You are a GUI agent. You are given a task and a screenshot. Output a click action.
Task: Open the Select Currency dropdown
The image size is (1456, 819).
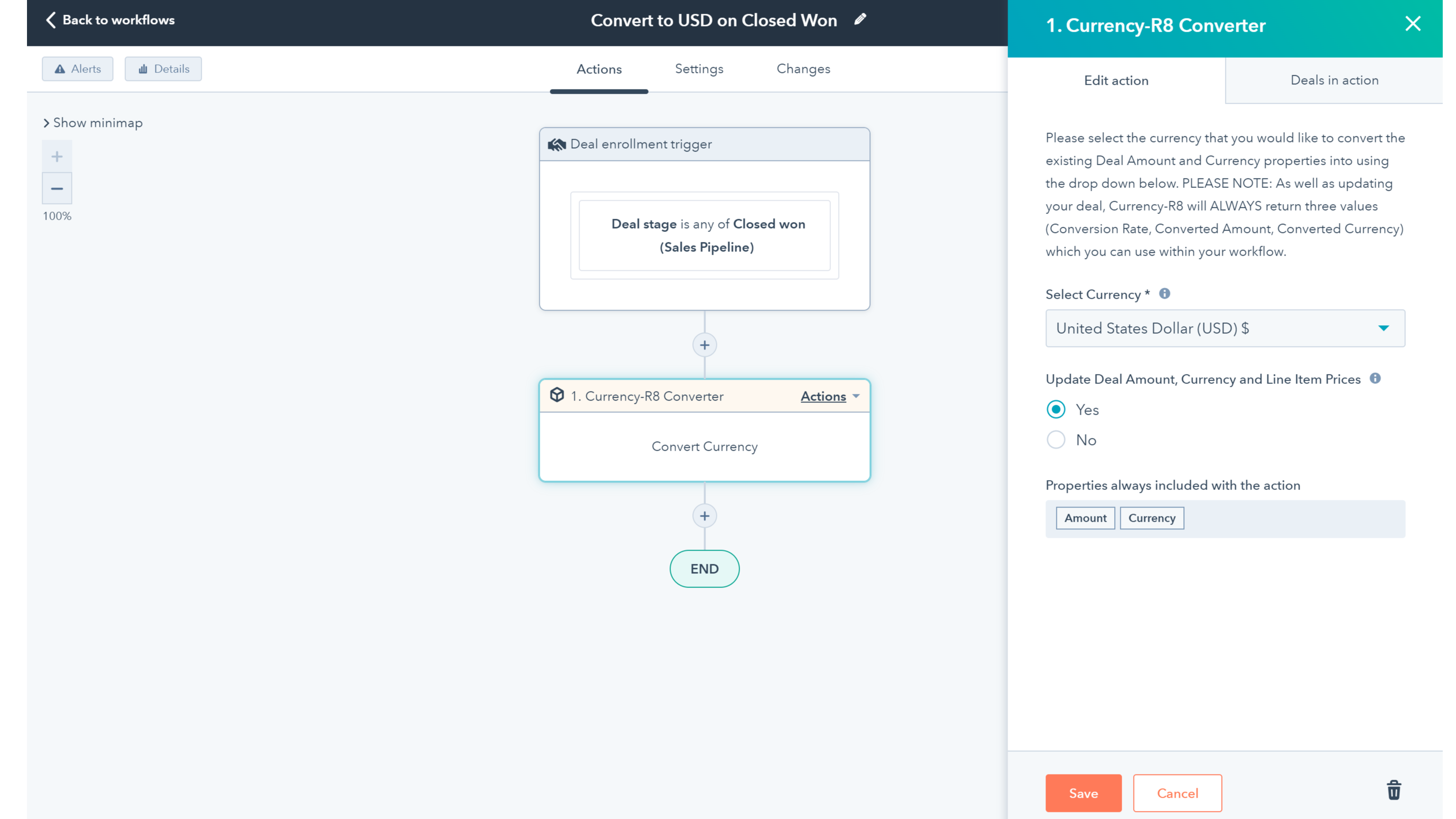1225,329
